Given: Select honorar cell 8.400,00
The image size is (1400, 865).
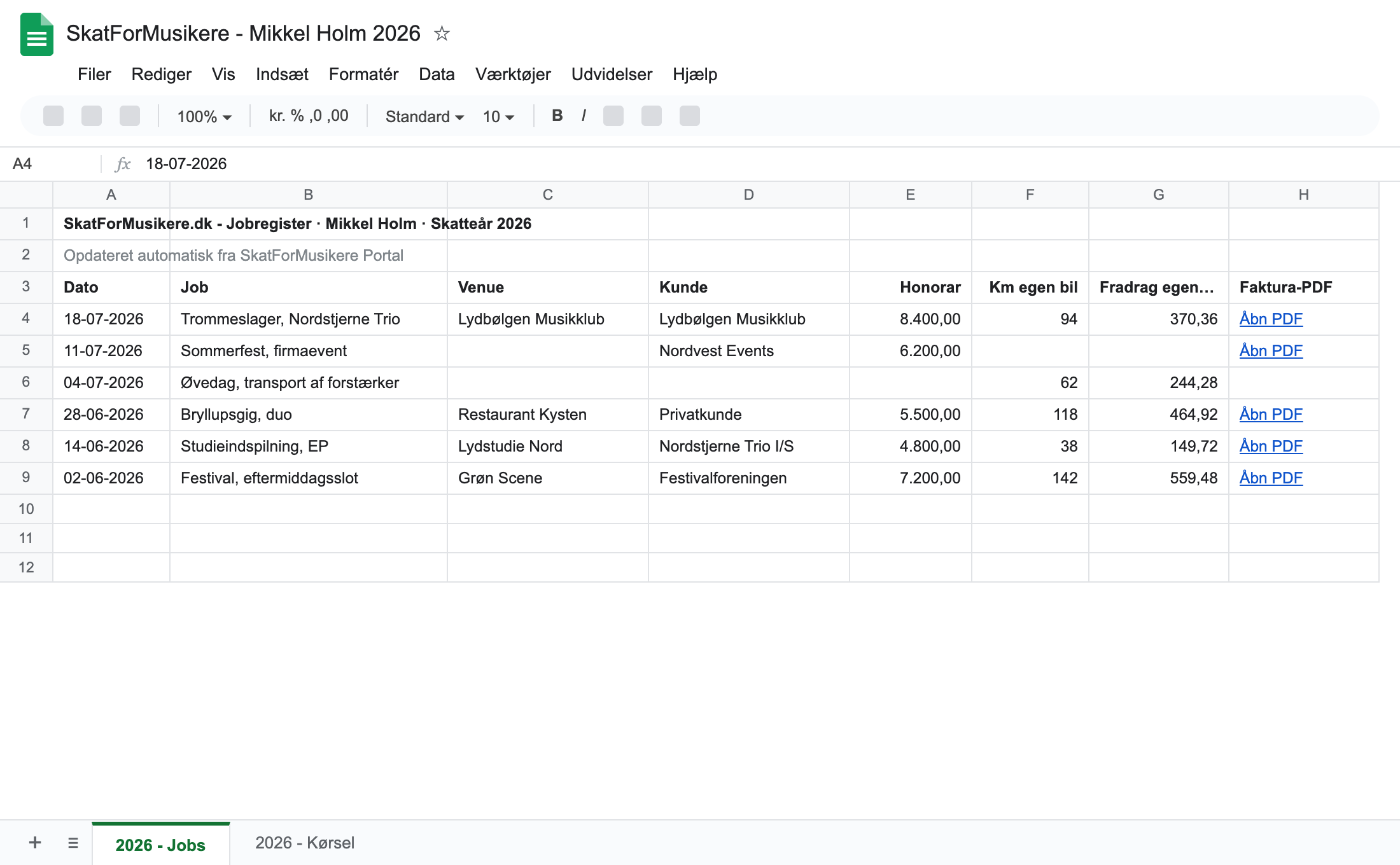Looking at the screenshot, I should coord(911,319).
